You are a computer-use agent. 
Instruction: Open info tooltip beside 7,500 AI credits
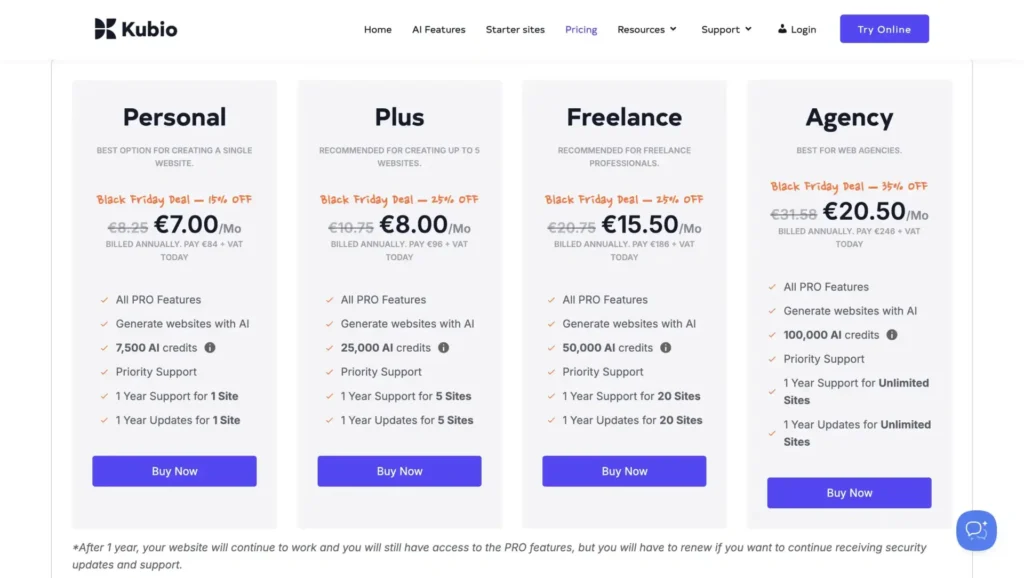coord(210,347)
